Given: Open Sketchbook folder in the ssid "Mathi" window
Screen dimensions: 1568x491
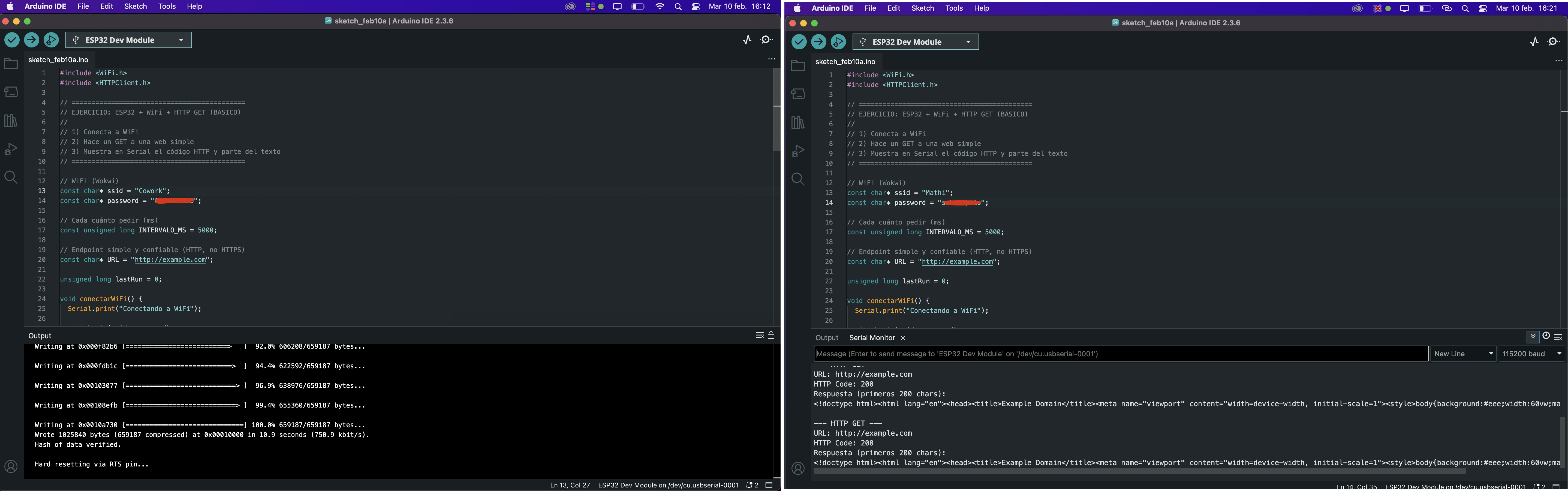Looking at the screenshot, I should coord(798,66).
